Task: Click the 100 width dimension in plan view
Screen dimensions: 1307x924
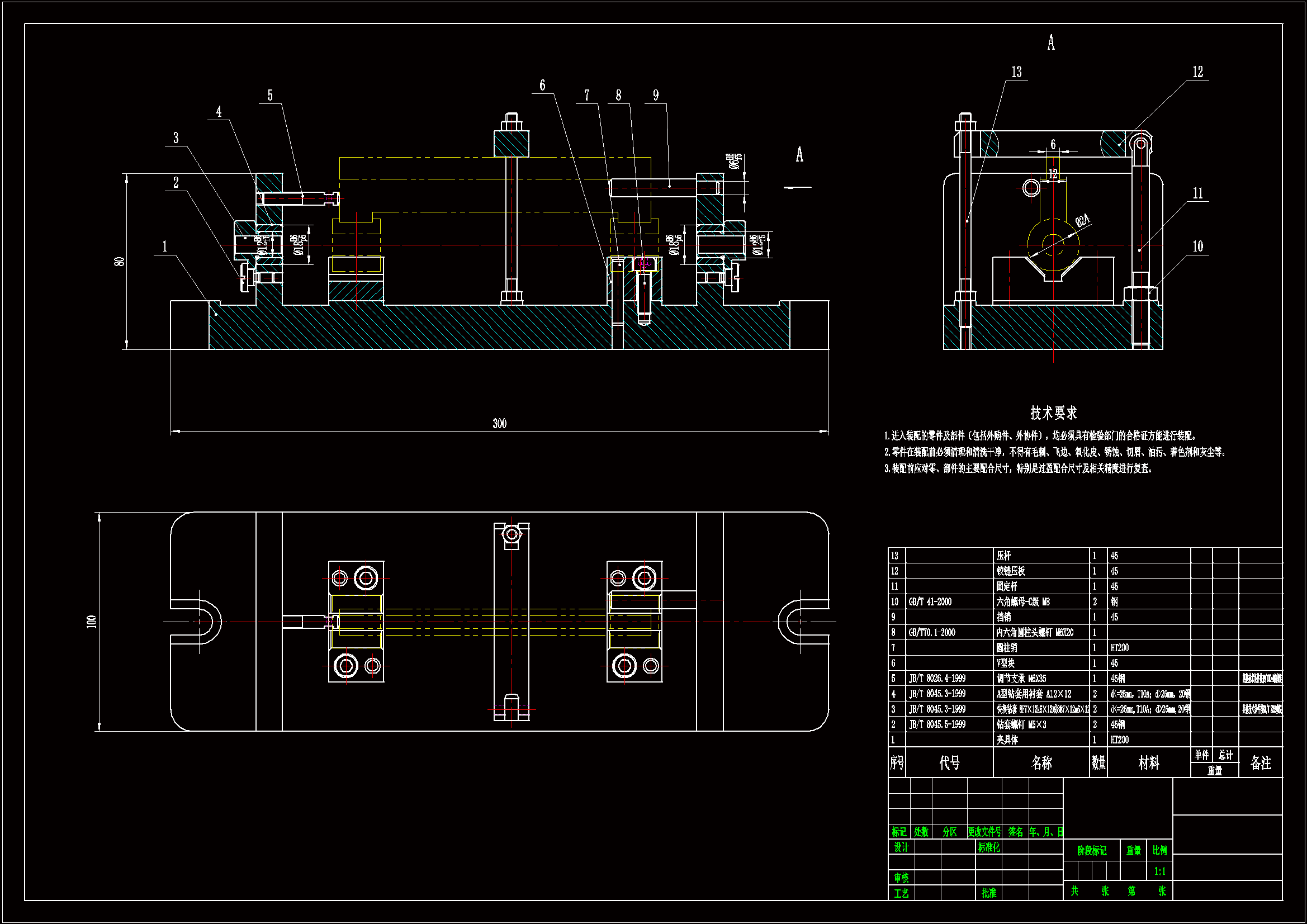Action: (92, 621)
